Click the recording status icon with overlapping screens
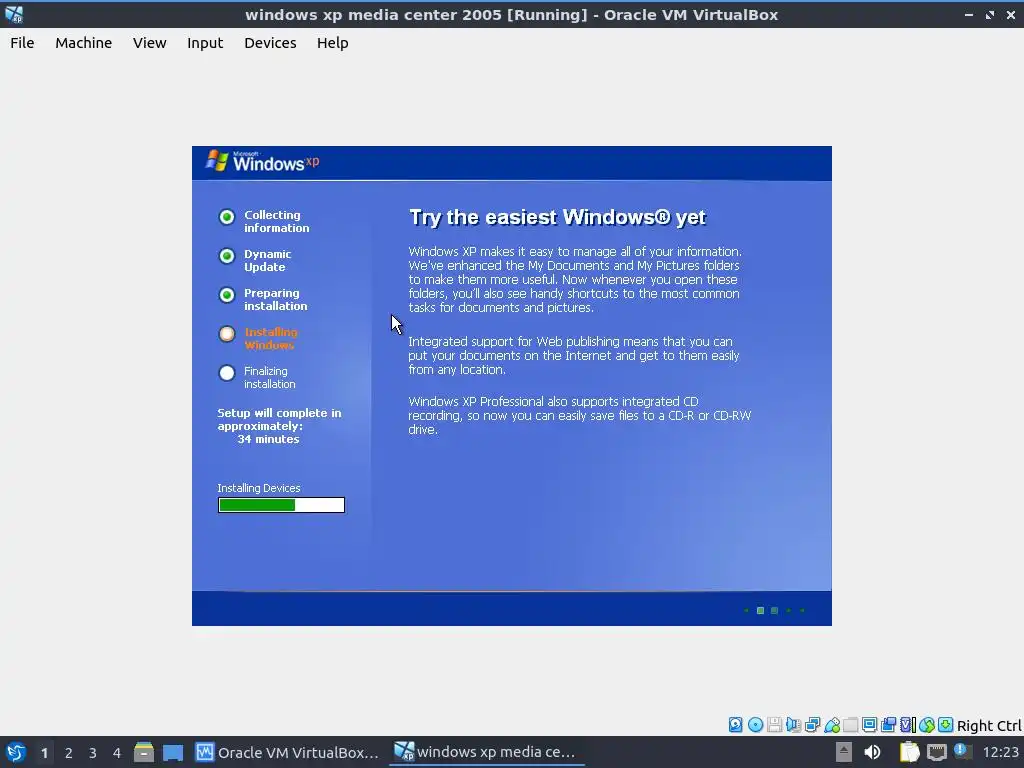The image size is (1024, 768). point(888,725)
